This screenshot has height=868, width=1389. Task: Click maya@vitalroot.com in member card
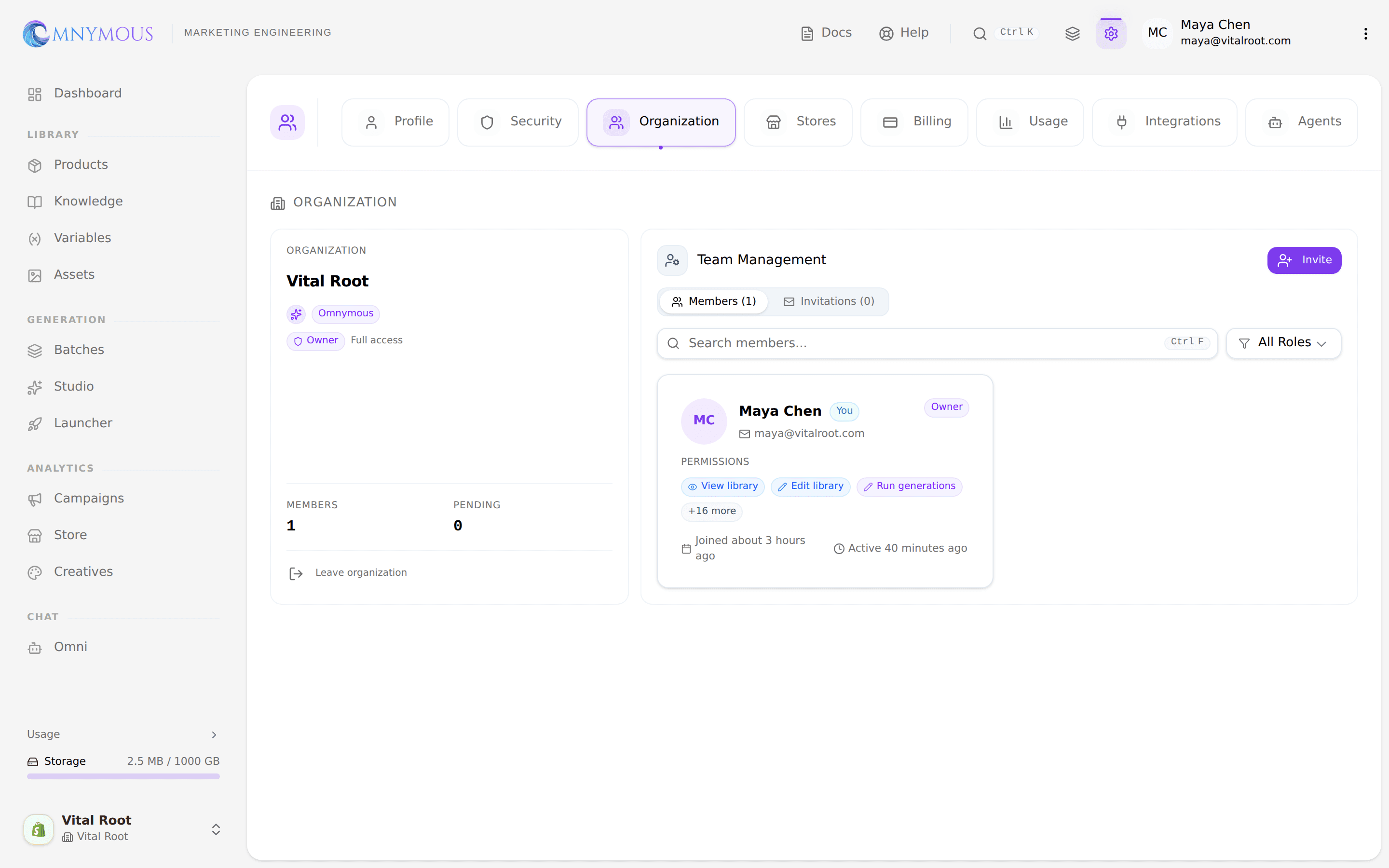(x=809, y=434)
